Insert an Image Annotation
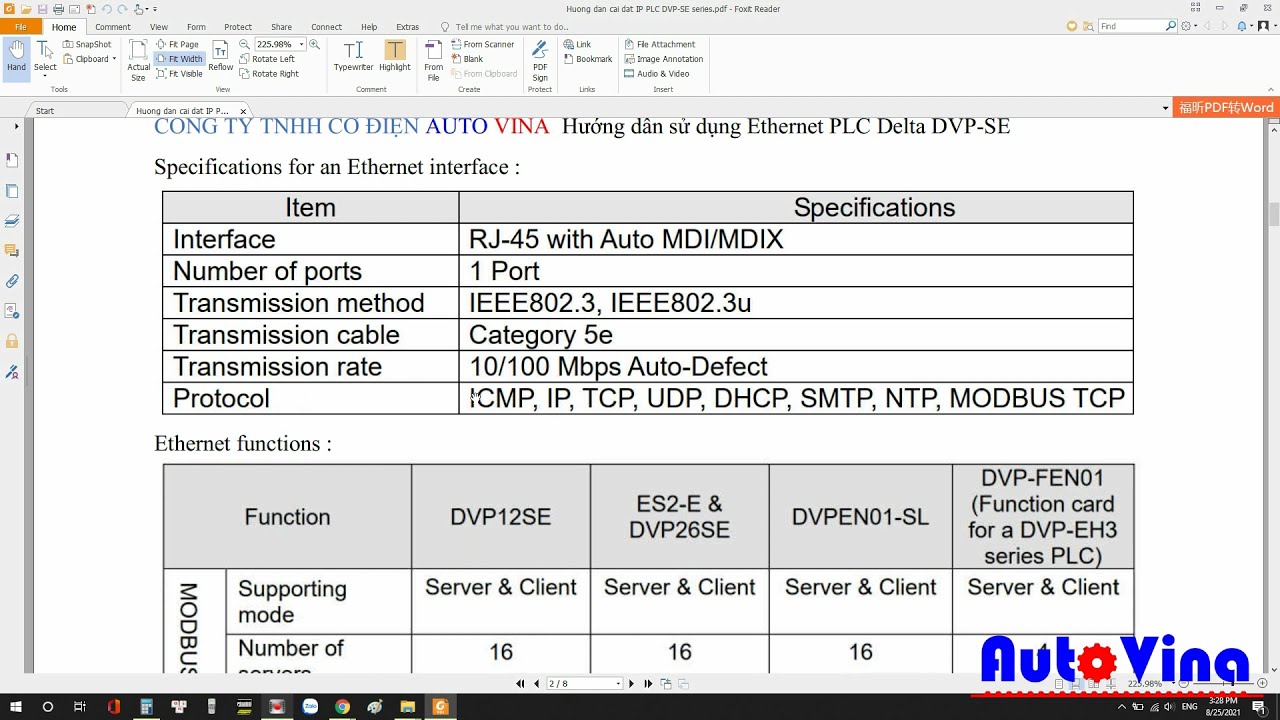Image resolution: width=1280 pixels, height=720 pixels. point(664,59)
